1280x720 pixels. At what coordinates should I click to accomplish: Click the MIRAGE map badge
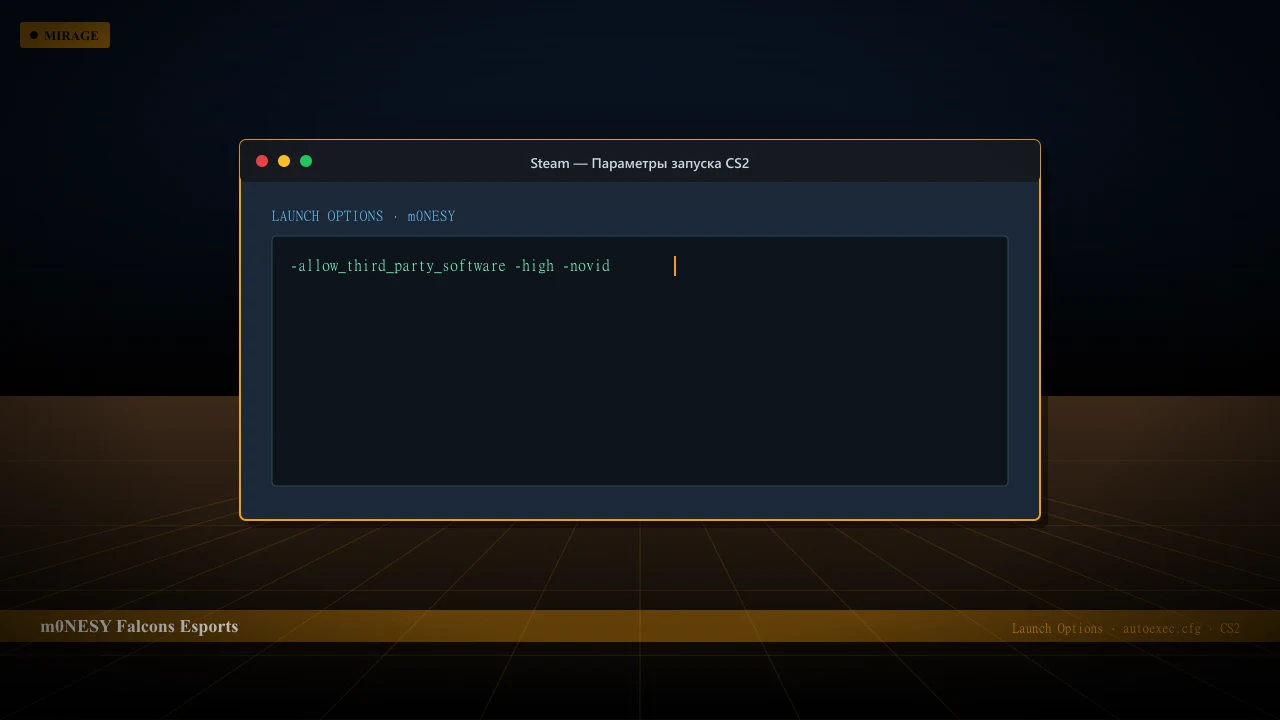tap(65, 35)
